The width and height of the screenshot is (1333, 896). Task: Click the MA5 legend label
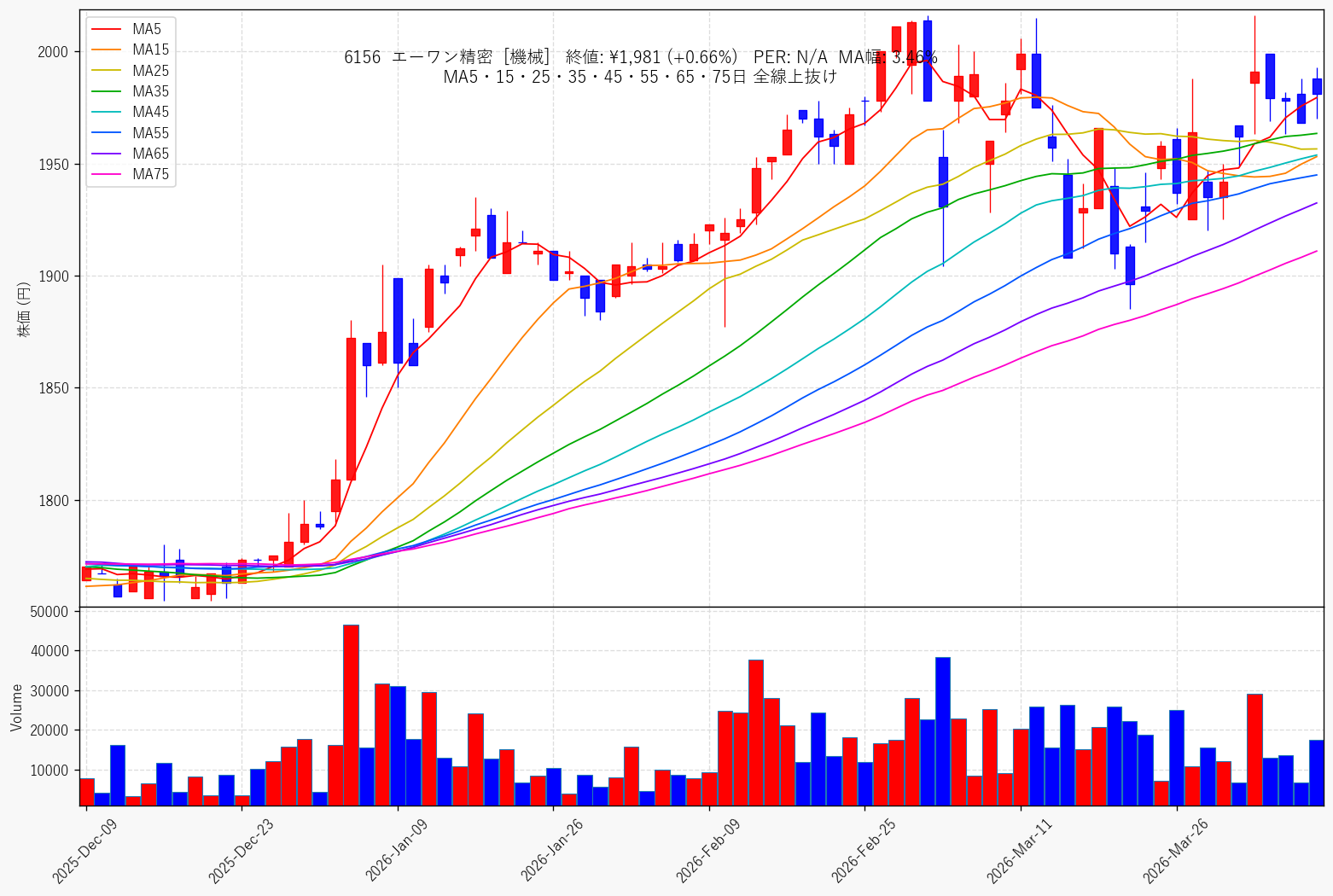click(147, 29)
